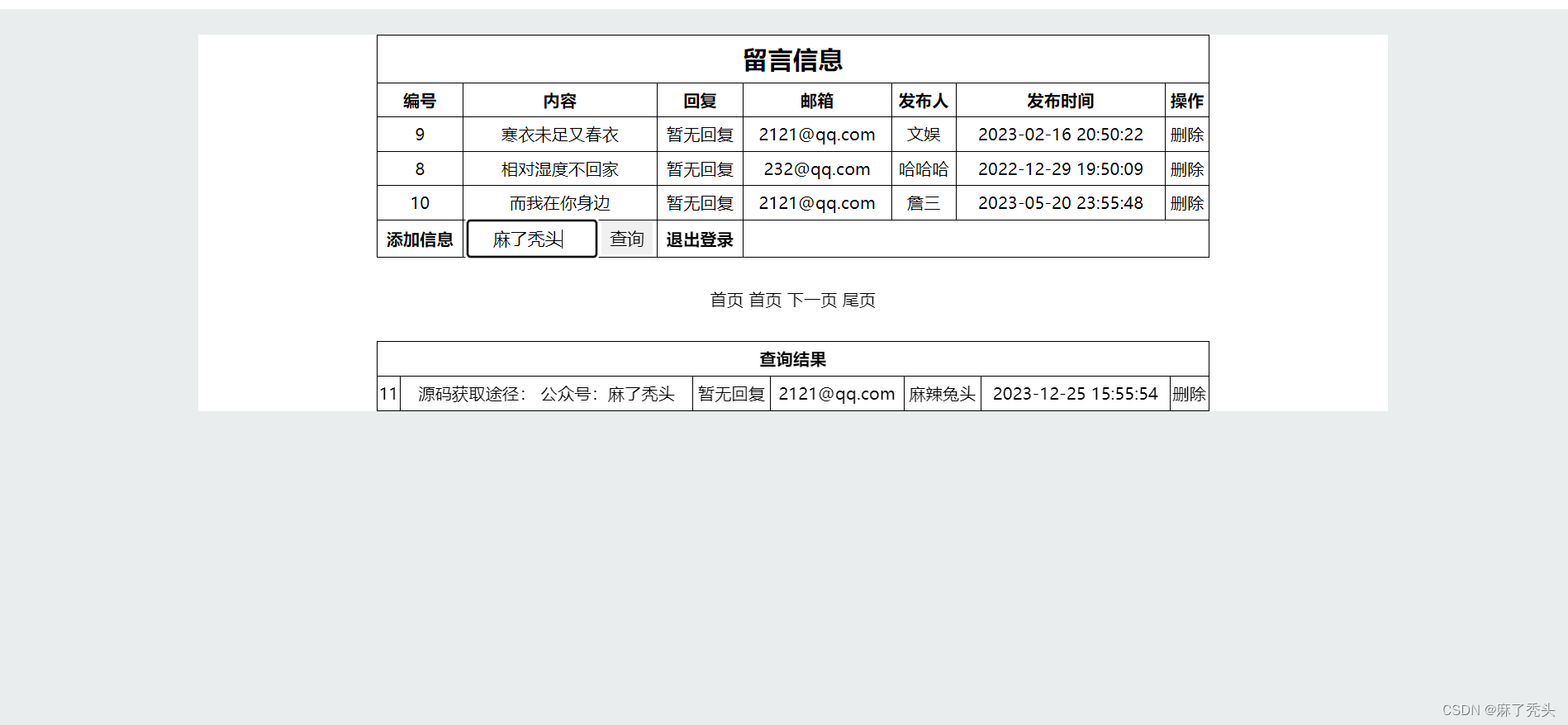This screenshot has width=1568, height=725.
Task: Go to 下一页 in pagination
Action: (x=812, y=300)
